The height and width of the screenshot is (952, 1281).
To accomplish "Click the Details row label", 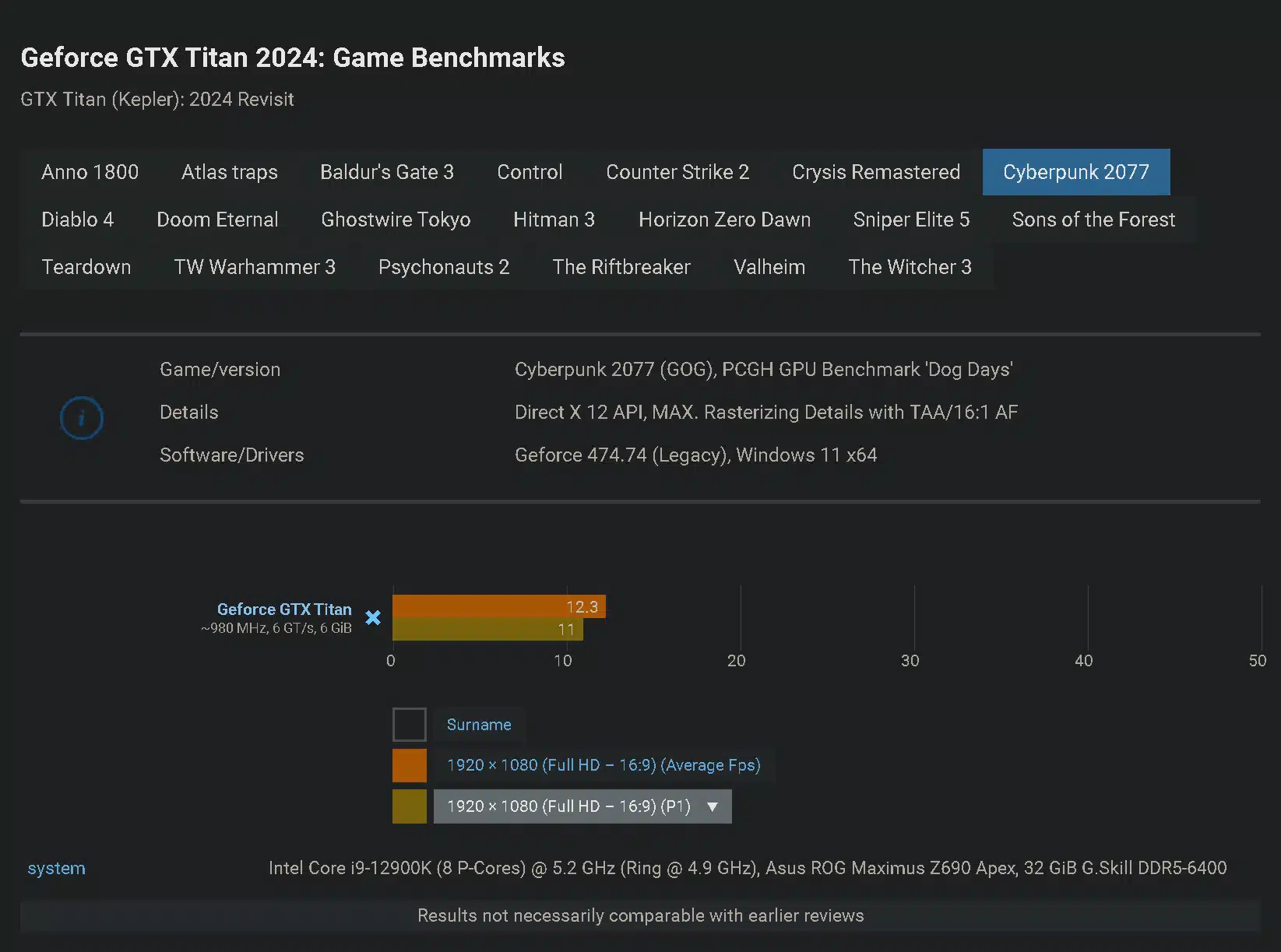I will (x=189, y=413).
